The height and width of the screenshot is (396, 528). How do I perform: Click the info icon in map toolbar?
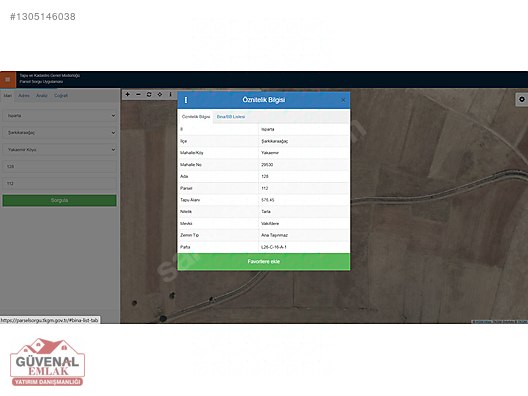point(170,95)
